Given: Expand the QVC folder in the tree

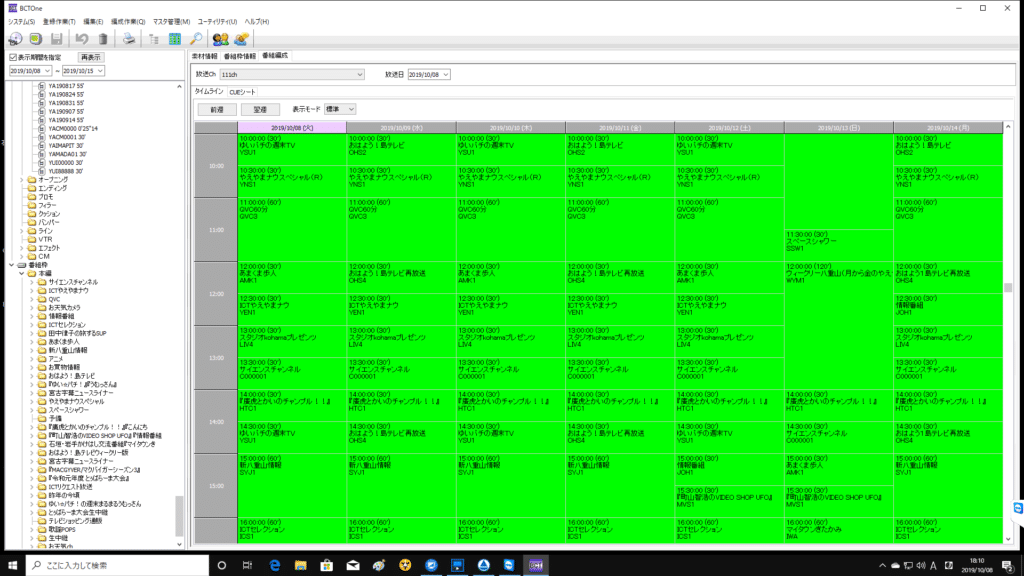Looking at the screenshot, I should [x=32, y=299].
